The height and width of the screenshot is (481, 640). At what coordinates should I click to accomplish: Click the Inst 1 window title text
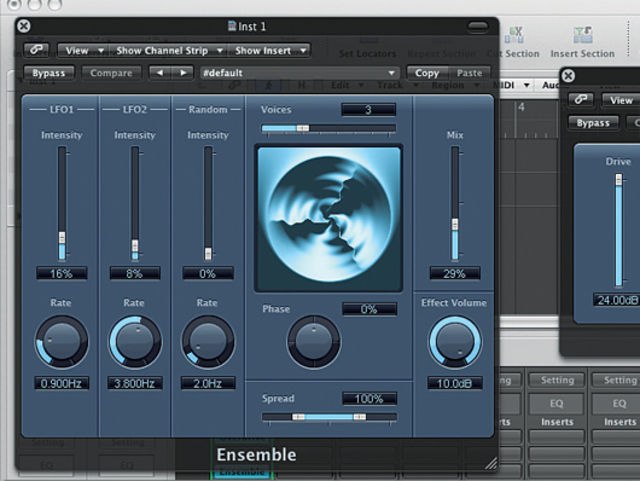252,27
